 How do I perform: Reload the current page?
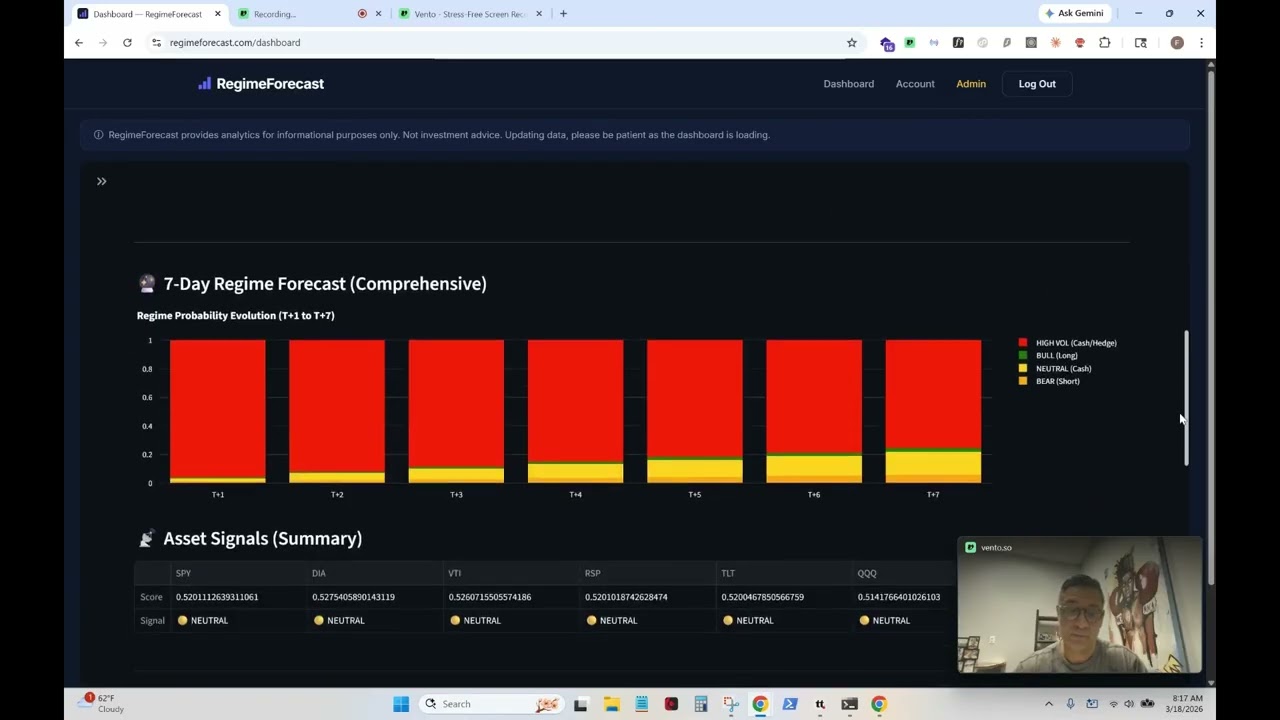pyautogui.click(x=127, y=42)
